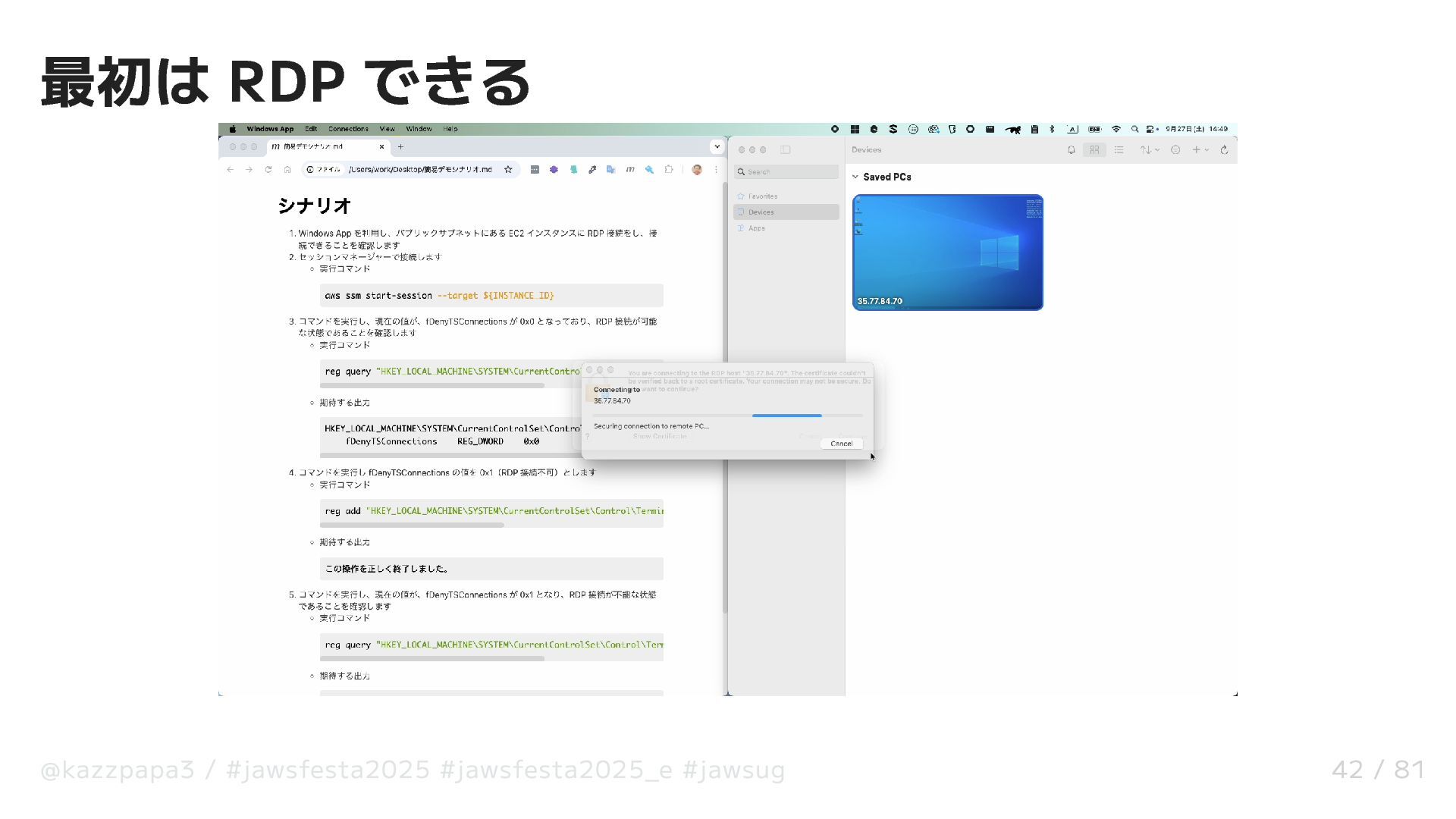
Task: Open the sort order dropdown
Action: (1150, 150)
